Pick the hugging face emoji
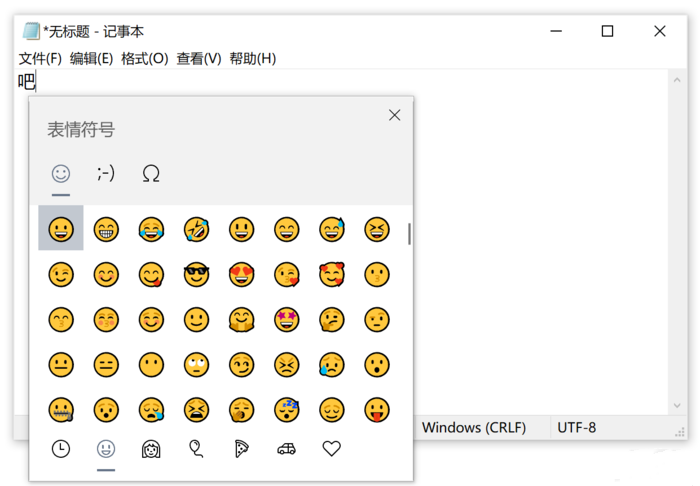Viewport: 700px width, 486px height. point(241,320)
